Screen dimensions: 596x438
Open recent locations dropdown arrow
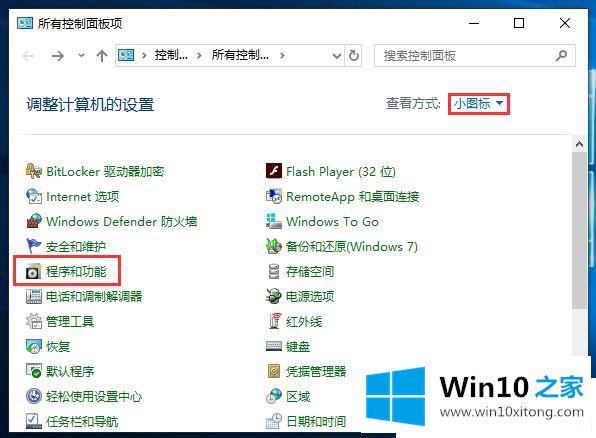coord(81,56)
